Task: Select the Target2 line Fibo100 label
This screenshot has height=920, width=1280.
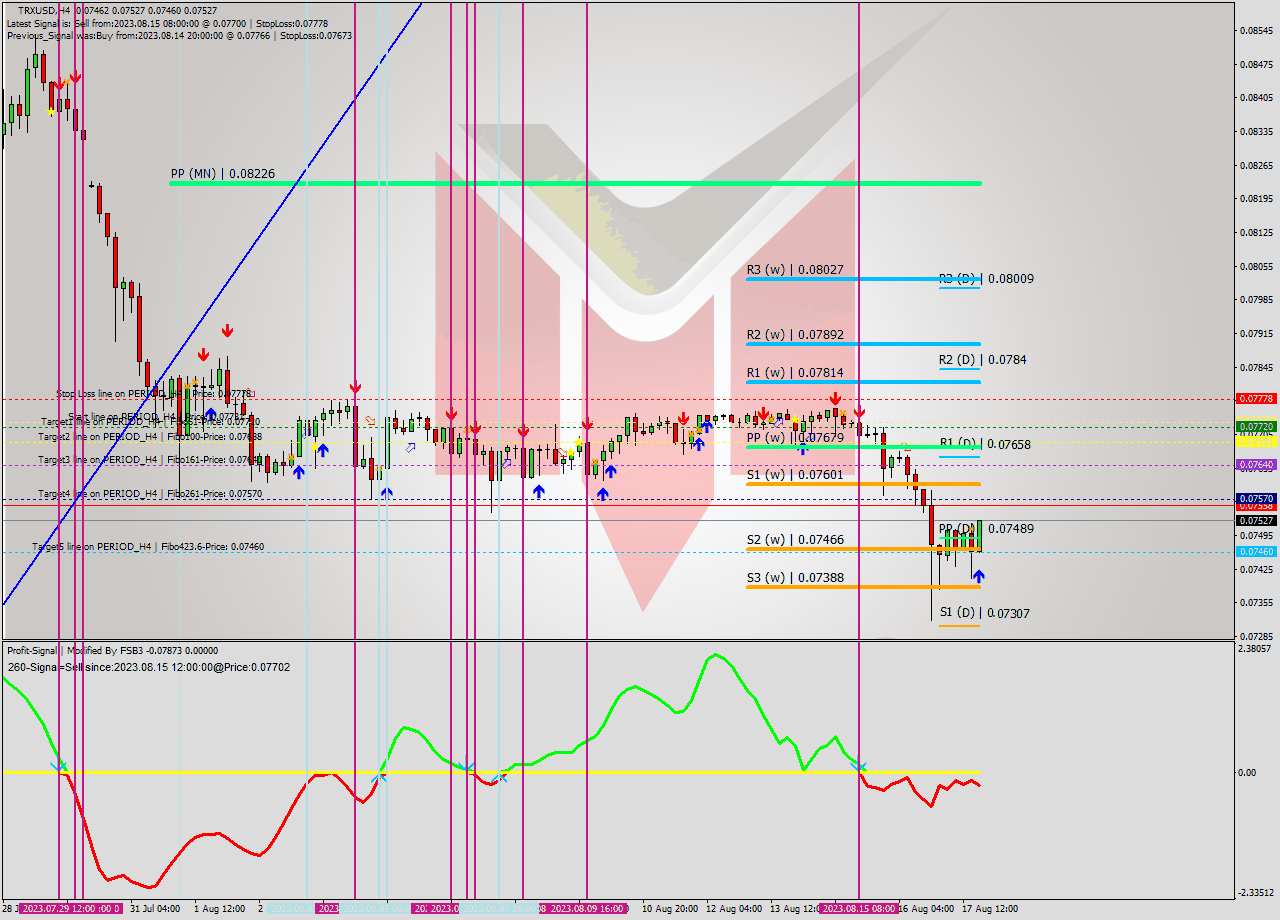Action: pos(150,437)
